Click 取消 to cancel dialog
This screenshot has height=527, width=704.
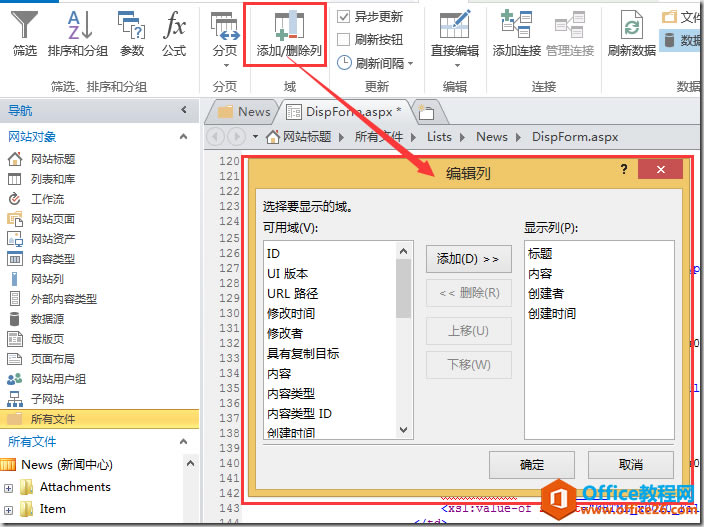point(630,465)
